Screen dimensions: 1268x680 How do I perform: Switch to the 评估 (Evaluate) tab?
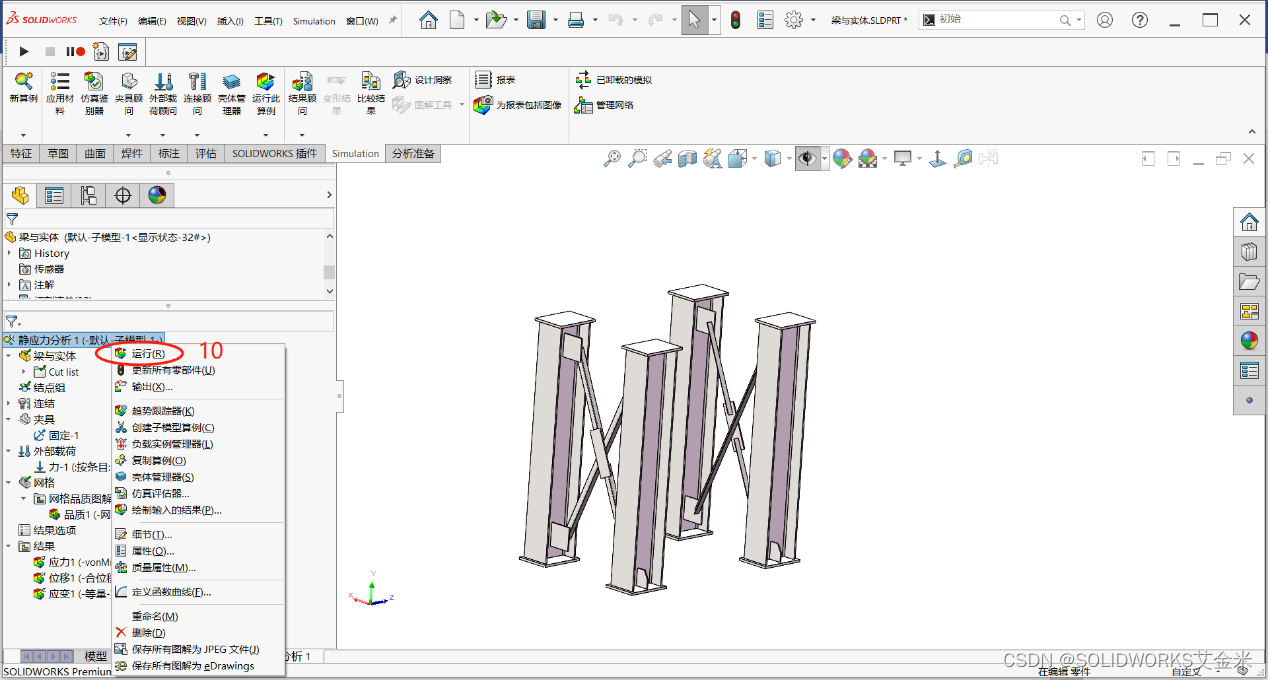click(x=206, y=153)
